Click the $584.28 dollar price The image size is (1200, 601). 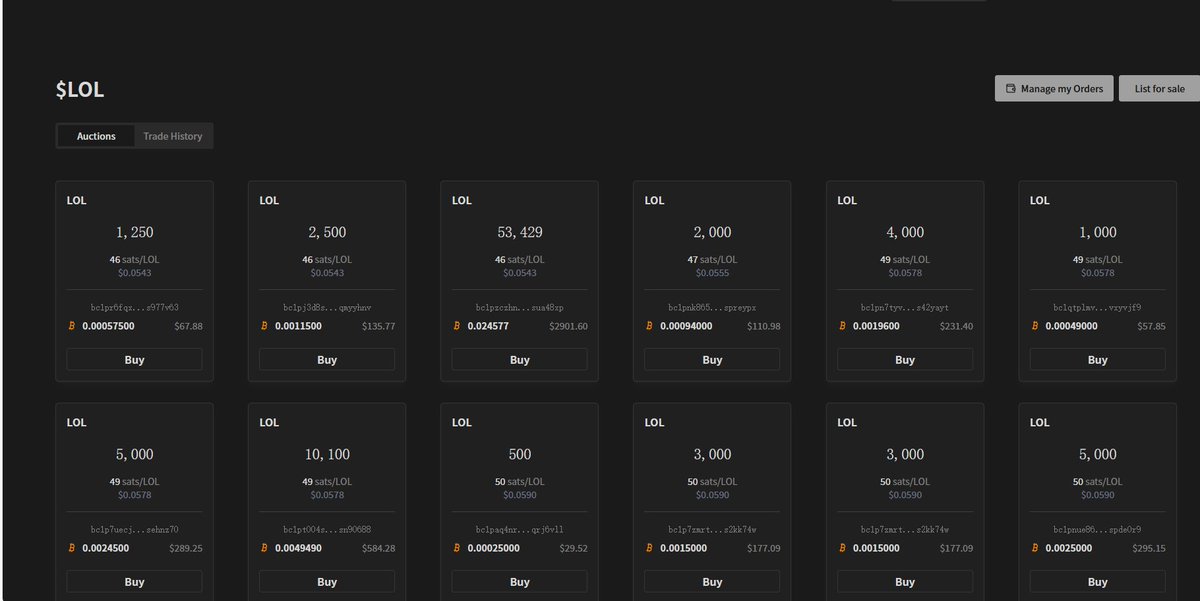pyautogui.click(x=378, y=548)
